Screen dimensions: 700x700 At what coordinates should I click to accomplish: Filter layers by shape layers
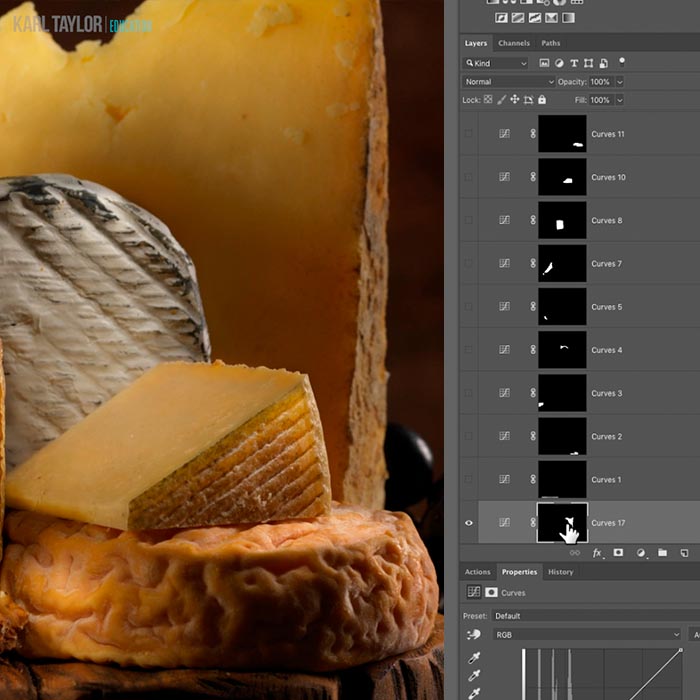589,63
